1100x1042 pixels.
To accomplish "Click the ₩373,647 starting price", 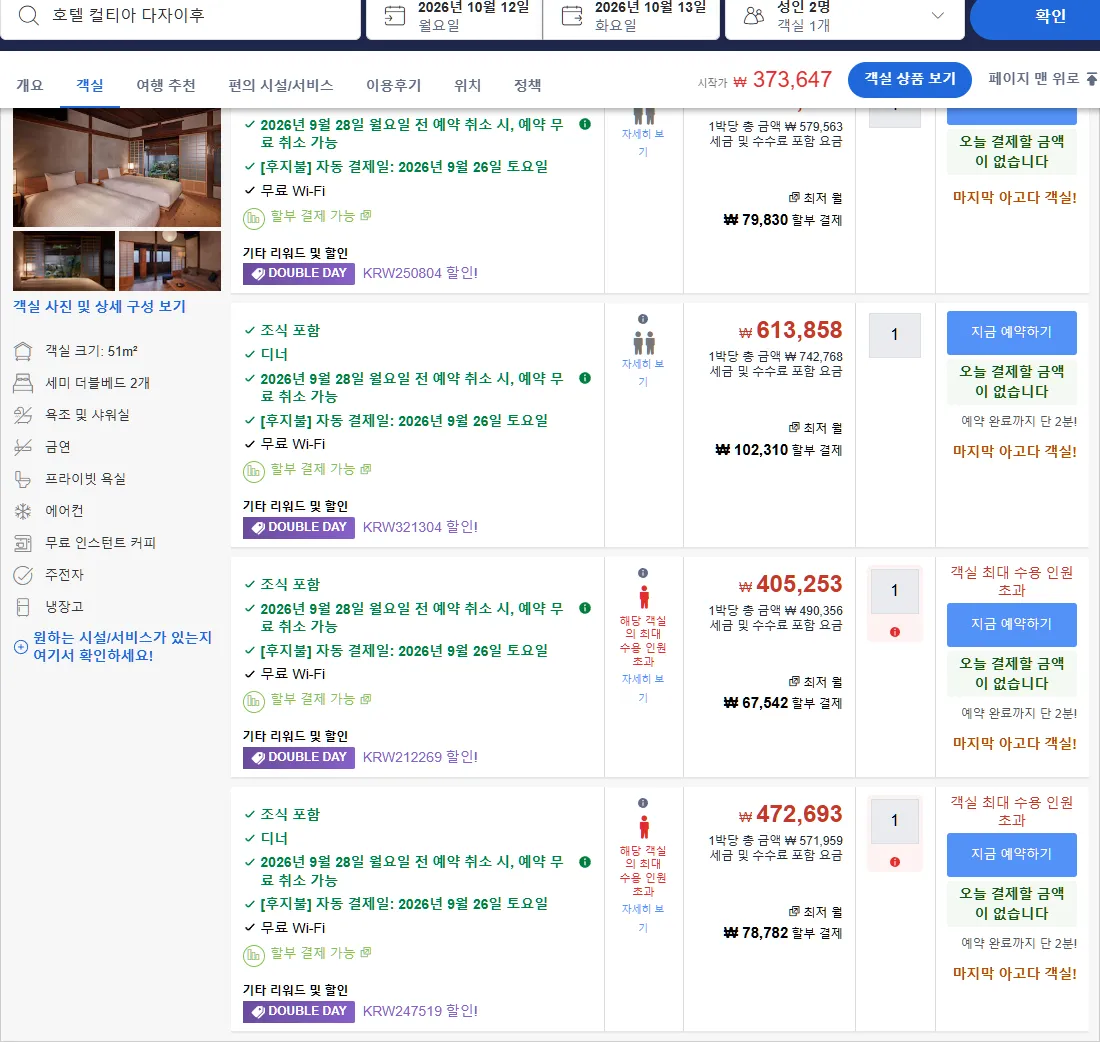I will click(783, 80).
